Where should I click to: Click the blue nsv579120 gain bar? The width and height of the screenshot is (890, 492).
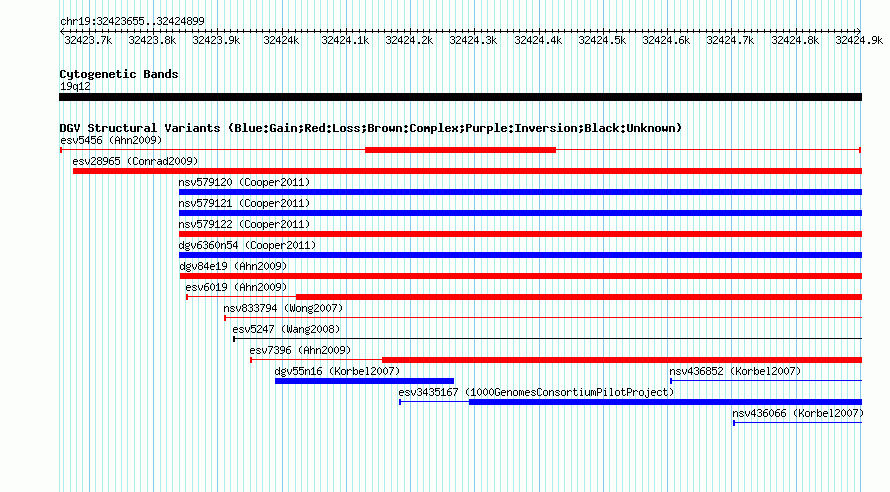520,192
